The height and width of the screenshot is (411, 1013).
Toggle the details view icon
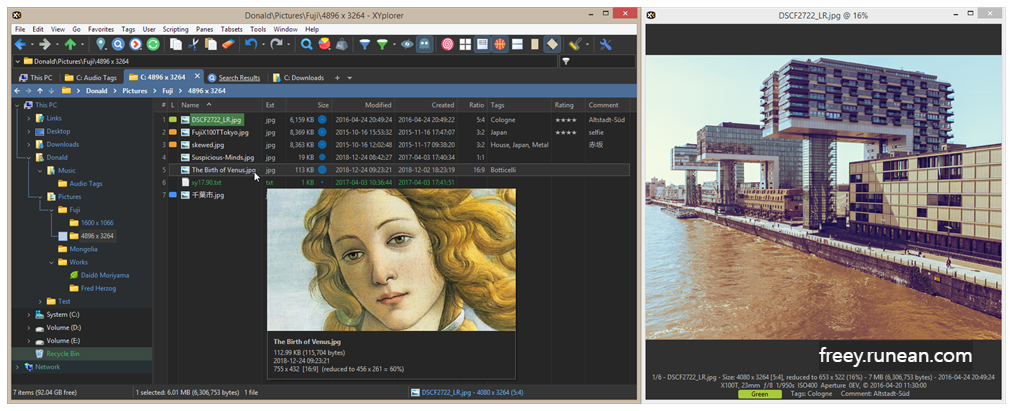point(482,45)
